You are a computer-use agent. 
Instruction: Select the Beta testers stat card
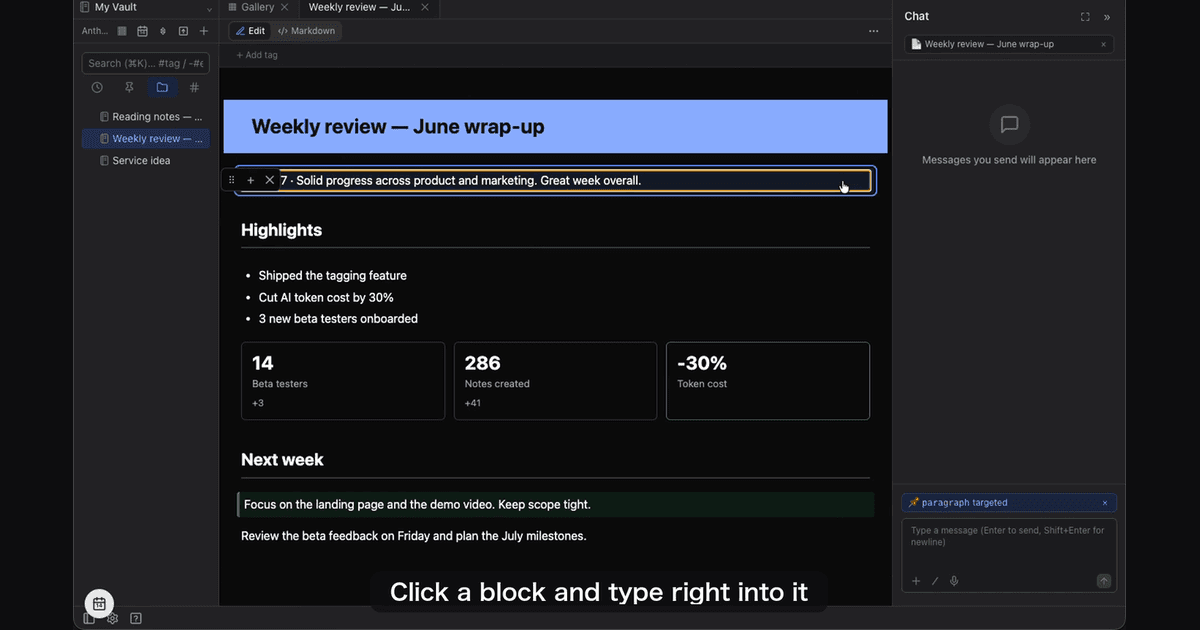pos(343,381)
